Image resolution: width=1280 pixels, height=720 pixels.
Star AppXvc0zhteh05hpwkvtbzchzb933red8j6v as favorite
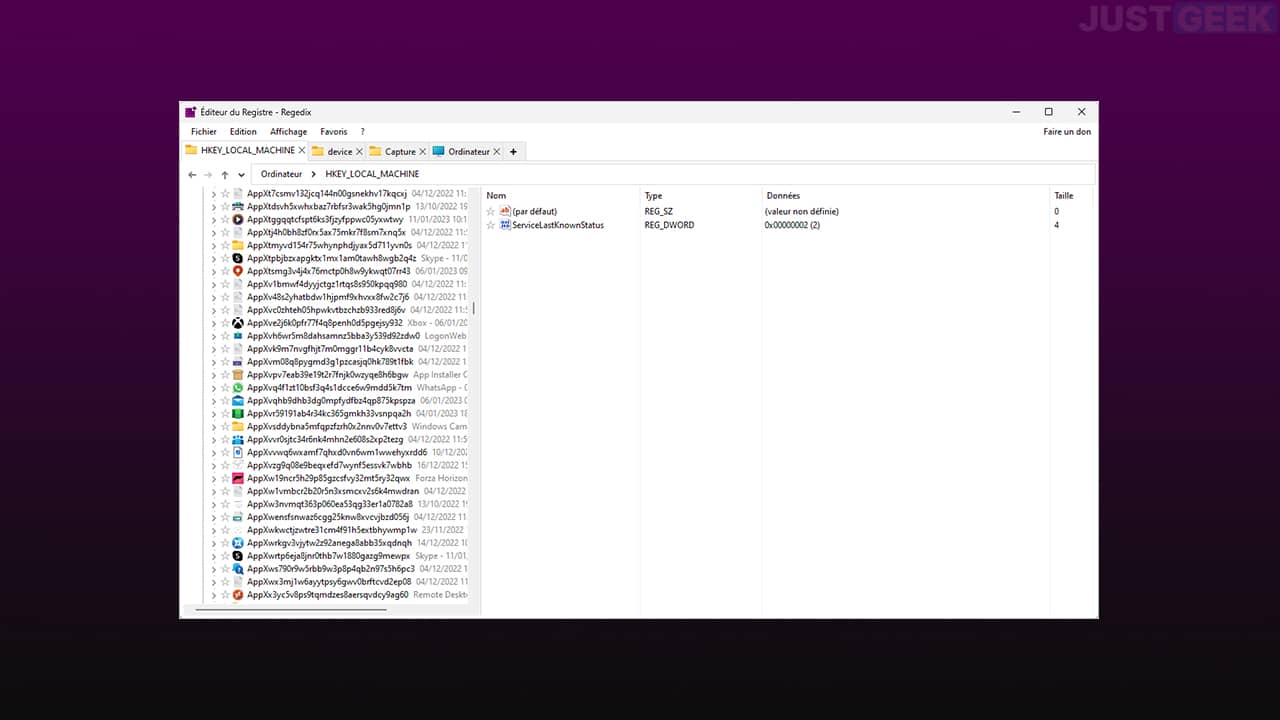coord(225,310)
